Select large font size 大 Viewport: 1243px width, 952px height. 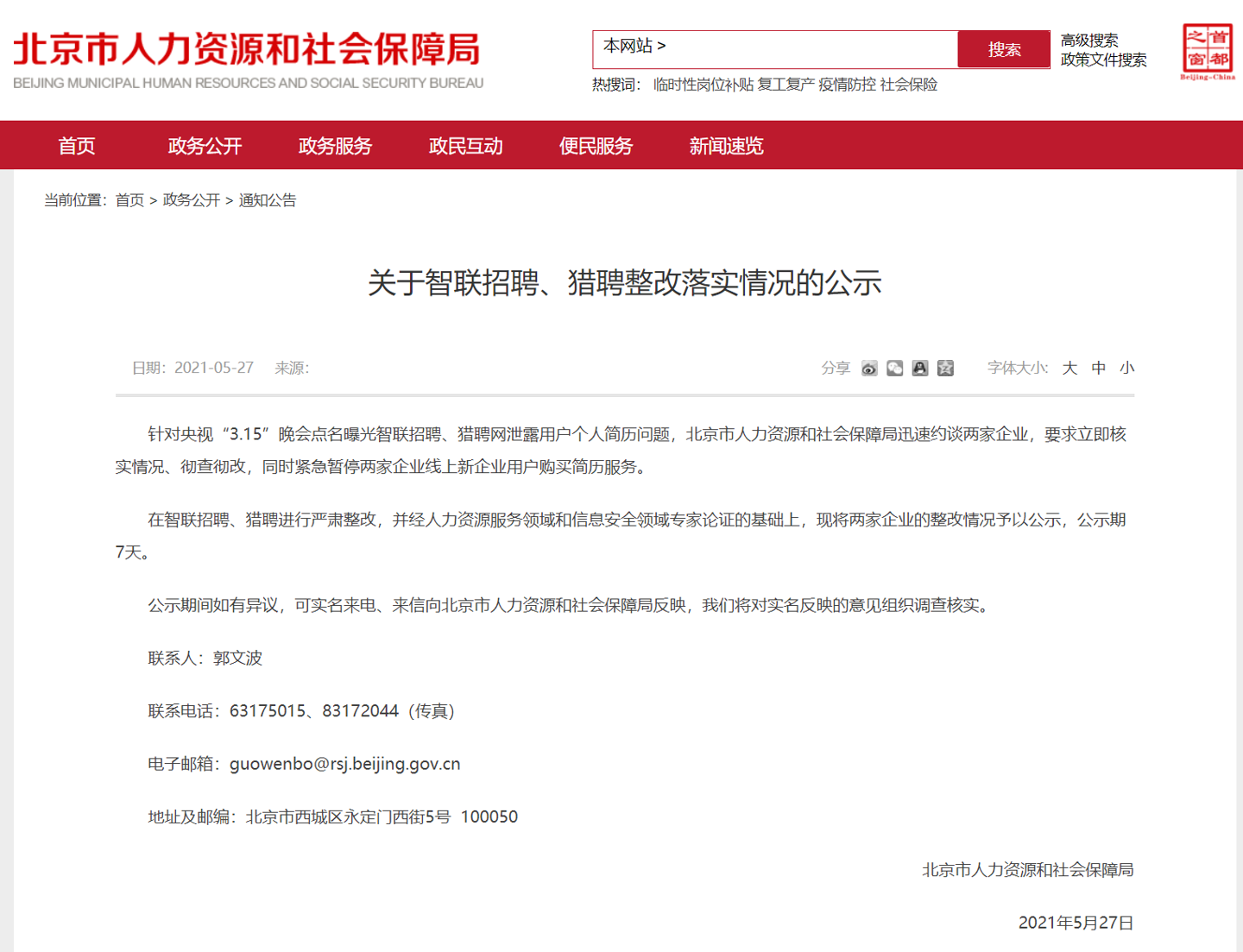click(1069, 368)
